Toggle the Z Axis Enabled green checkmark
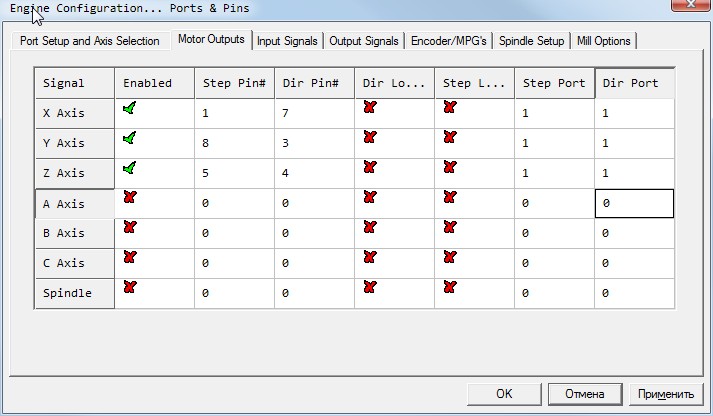Viewport: 713px width, 416px height. tap(129, 167)
